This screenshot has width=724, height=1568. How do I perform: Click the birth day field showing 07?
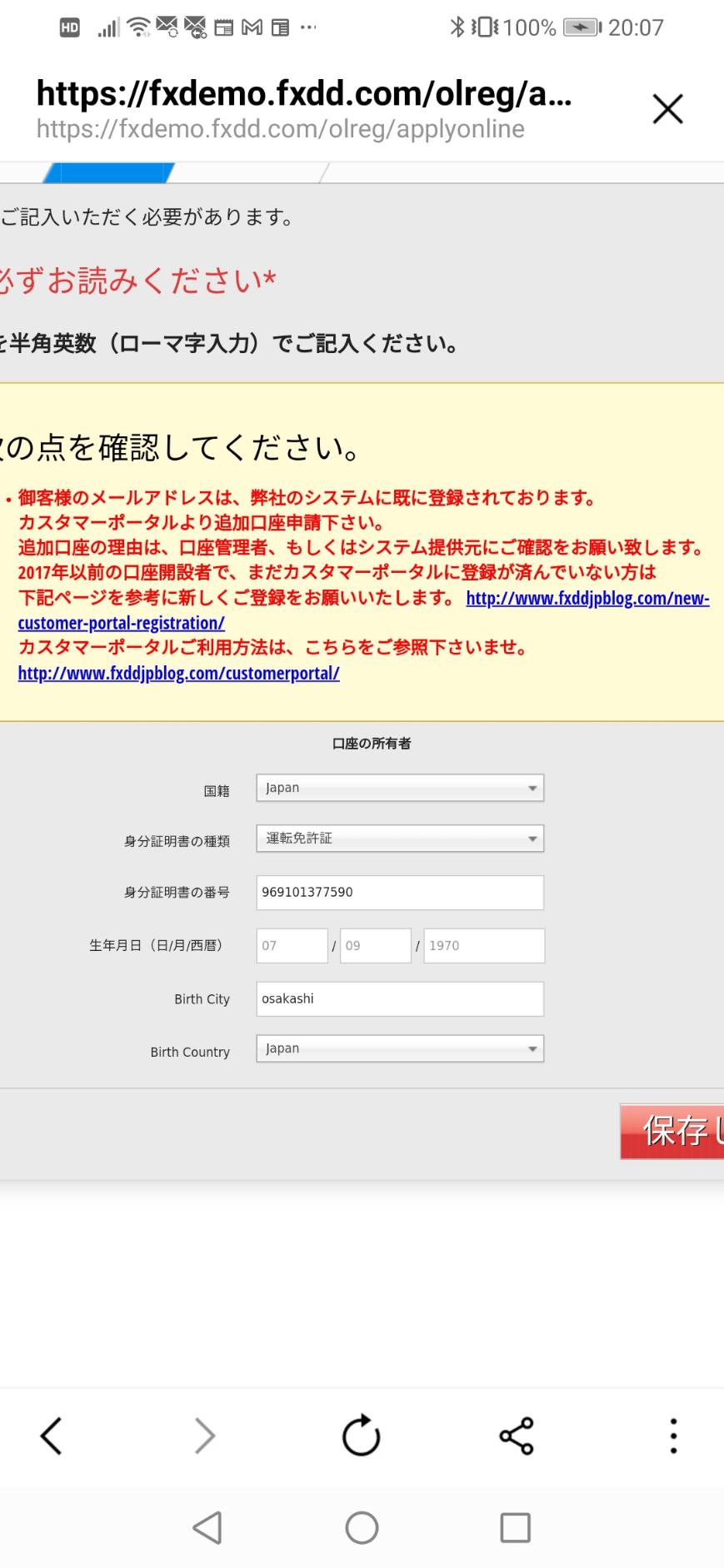[292, 946]
